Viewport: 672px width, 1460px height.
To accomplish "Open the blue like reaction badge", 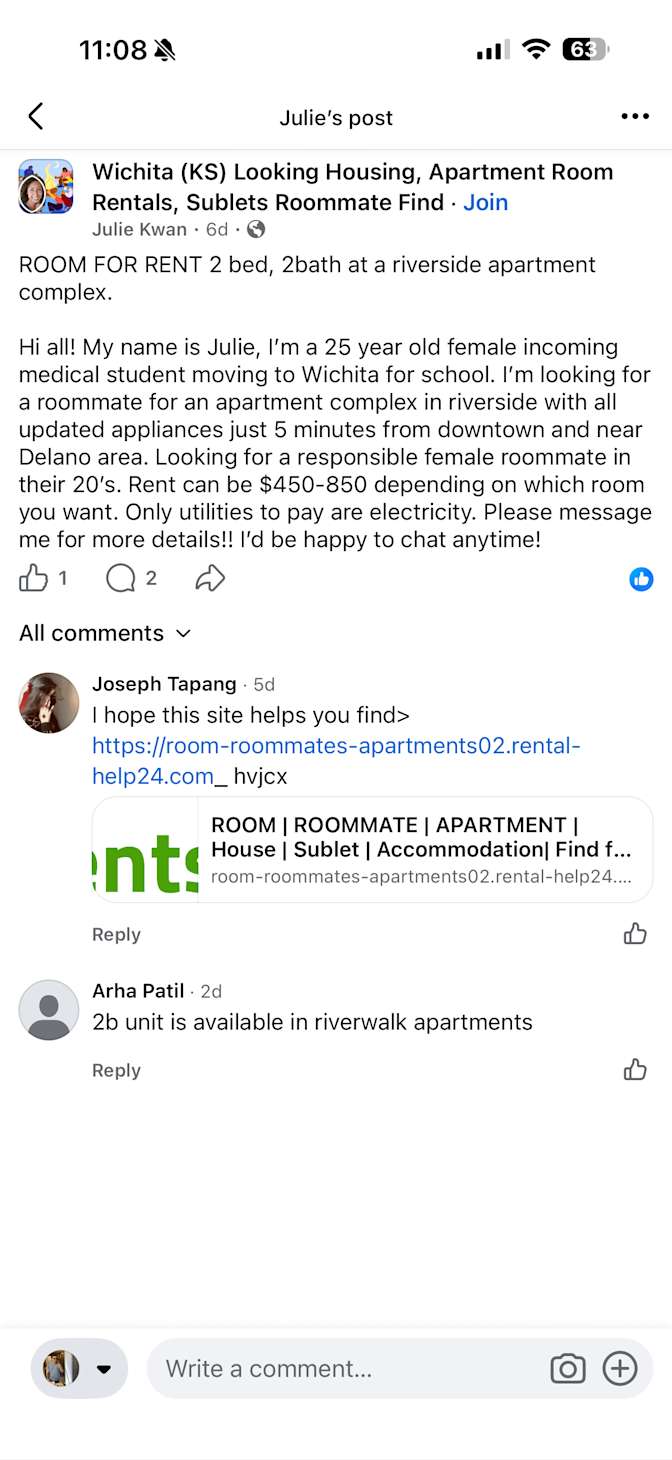I will point(641,579).
